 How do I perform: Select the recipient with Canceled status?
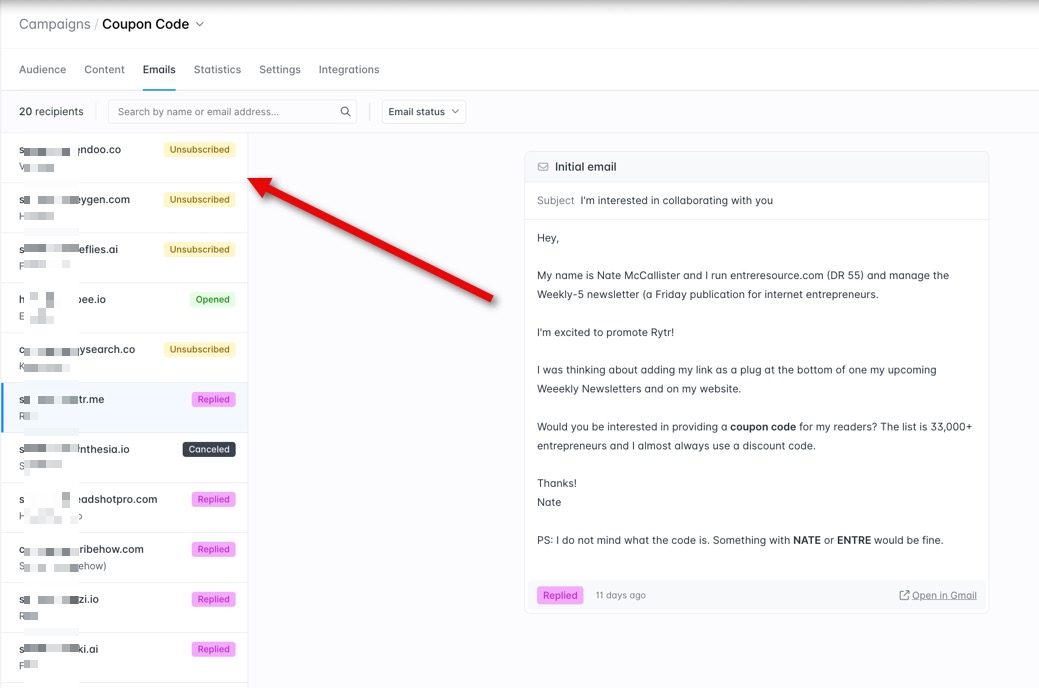124,458
